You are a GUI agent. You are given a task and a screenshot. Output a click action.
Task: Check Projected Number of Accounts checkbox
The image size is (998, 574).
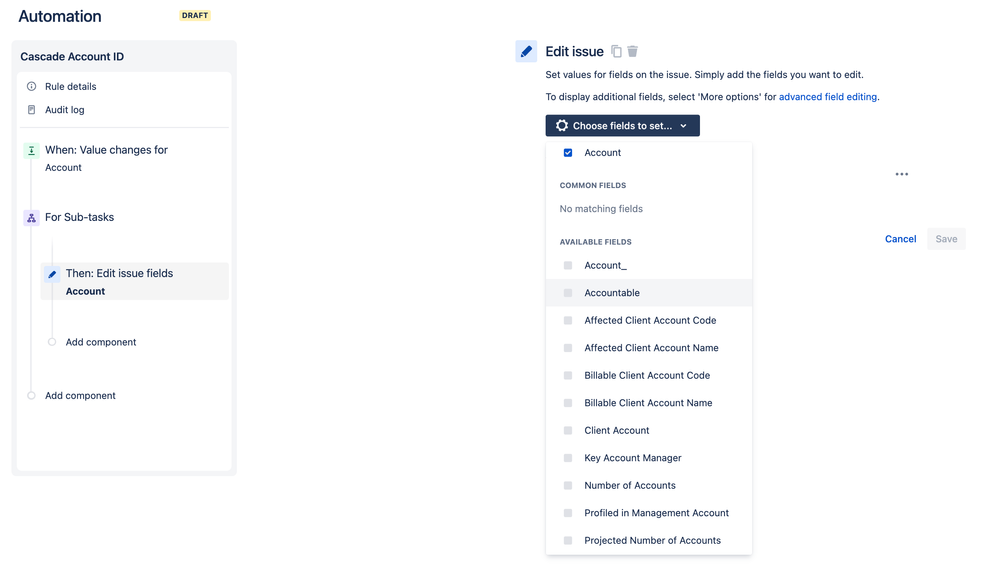[x=568, y=540]
